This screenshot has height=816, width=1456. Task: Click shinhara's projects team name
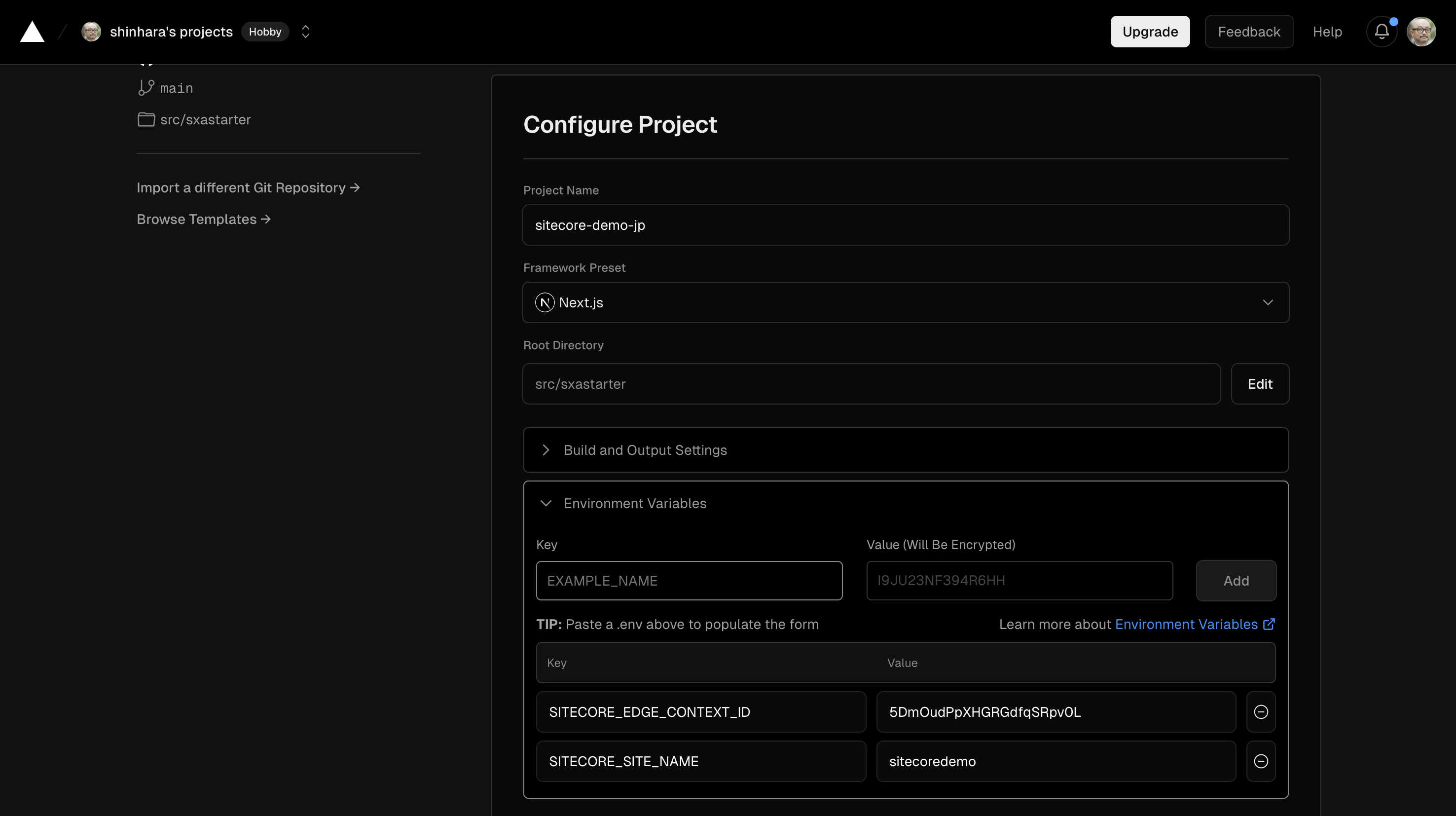pyautogui.click(x=171, y=32)
